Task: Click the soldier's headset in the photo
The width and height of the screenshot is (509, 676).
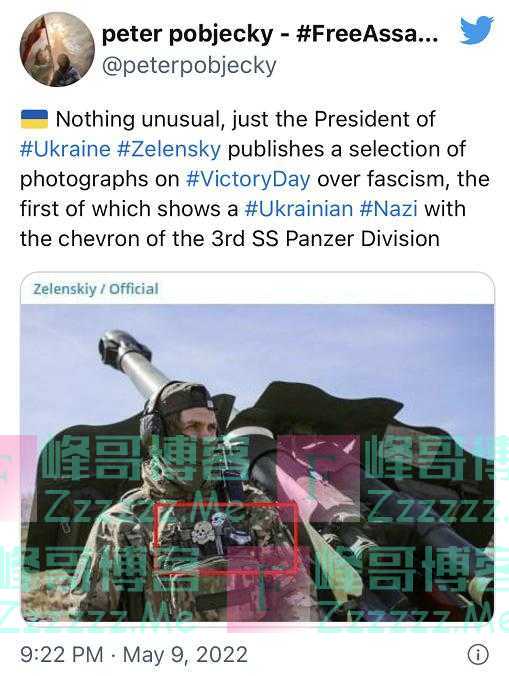Action: pos(152,418)
